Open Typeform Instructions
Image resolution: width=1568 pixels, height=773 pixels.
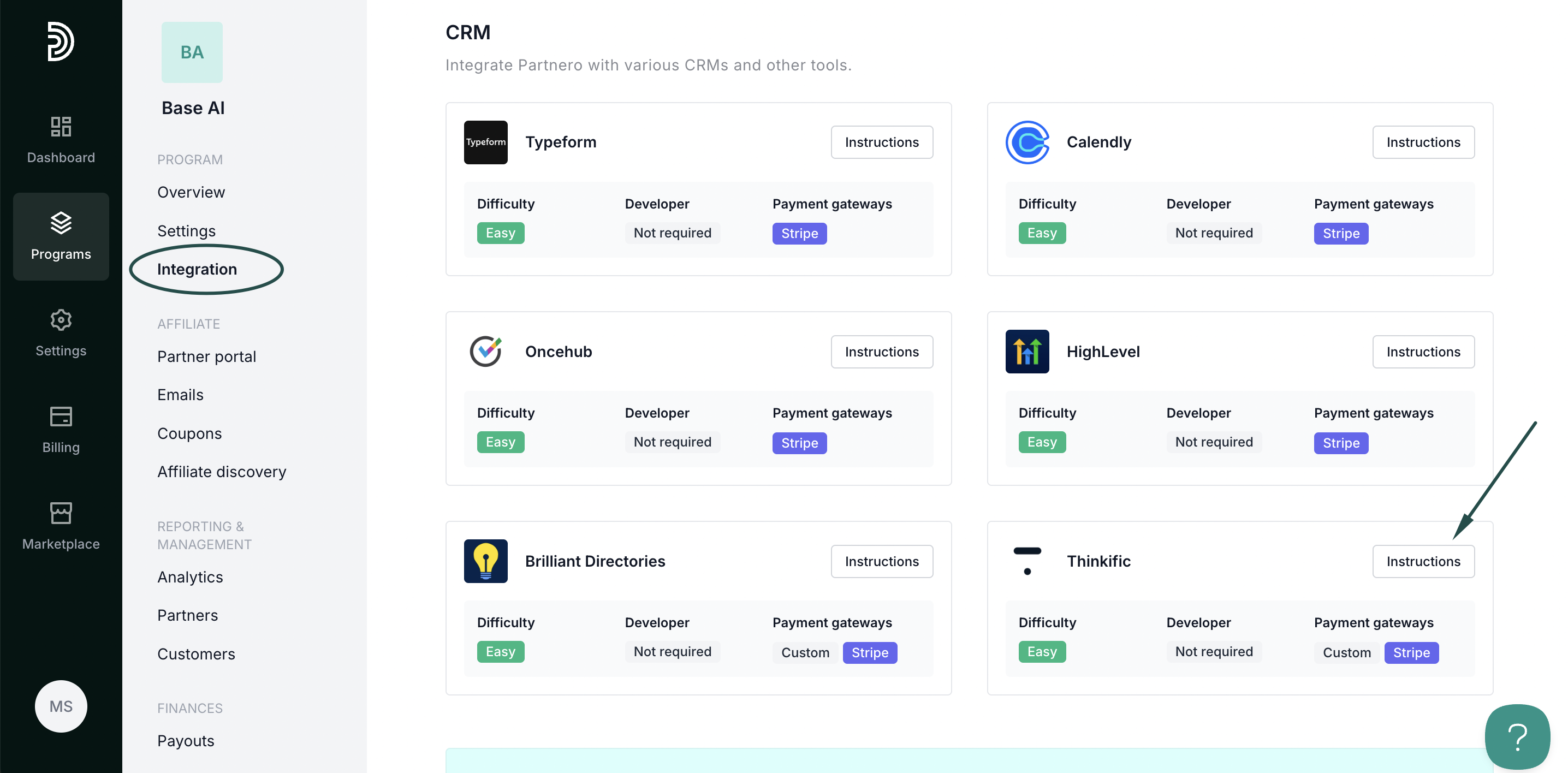click(881, 142)
